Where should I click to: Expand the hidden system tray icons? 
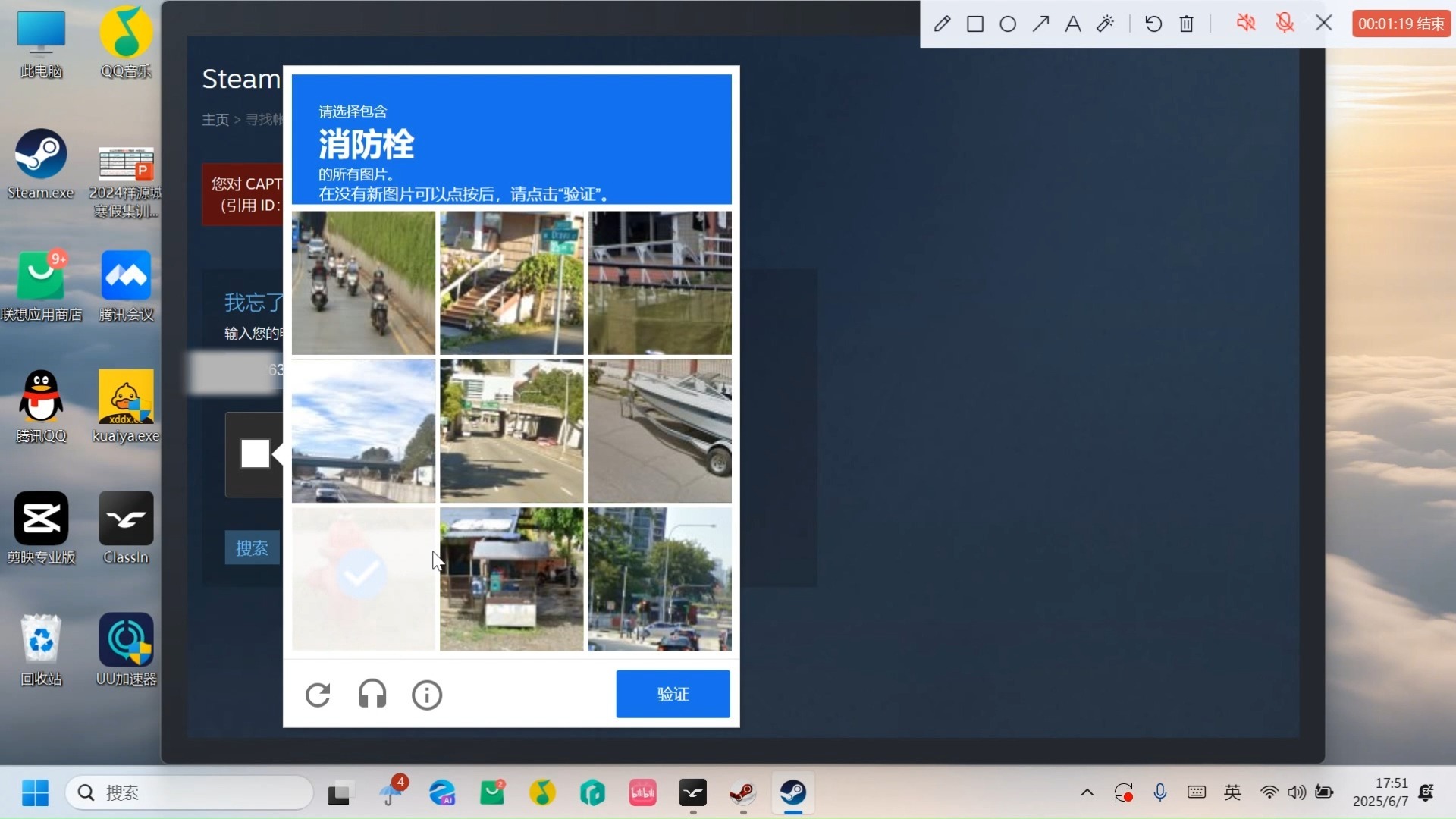click(1087, 793)
